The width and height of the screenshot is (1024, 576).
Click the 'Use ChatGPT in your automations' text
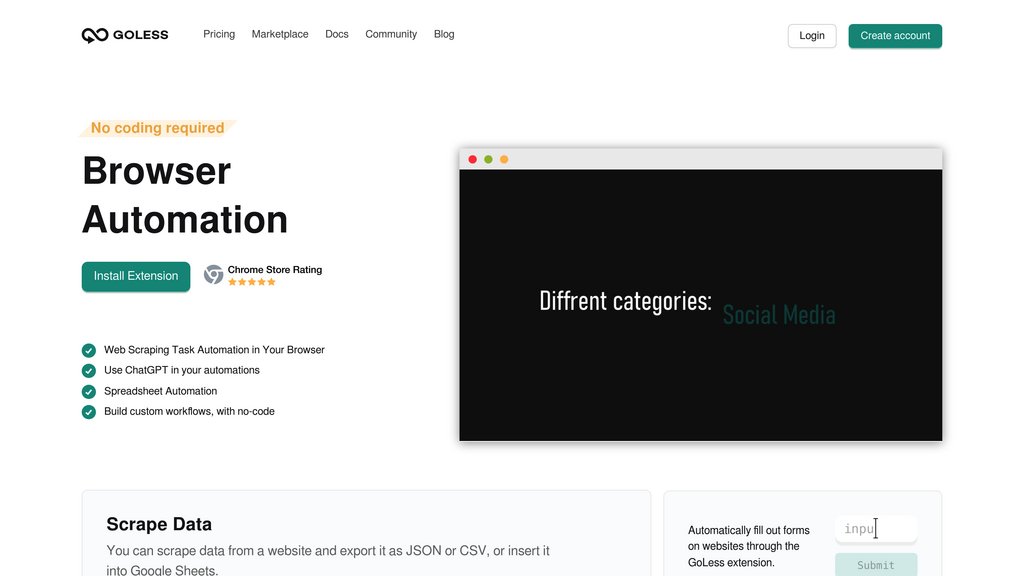[x=182, y=370]
